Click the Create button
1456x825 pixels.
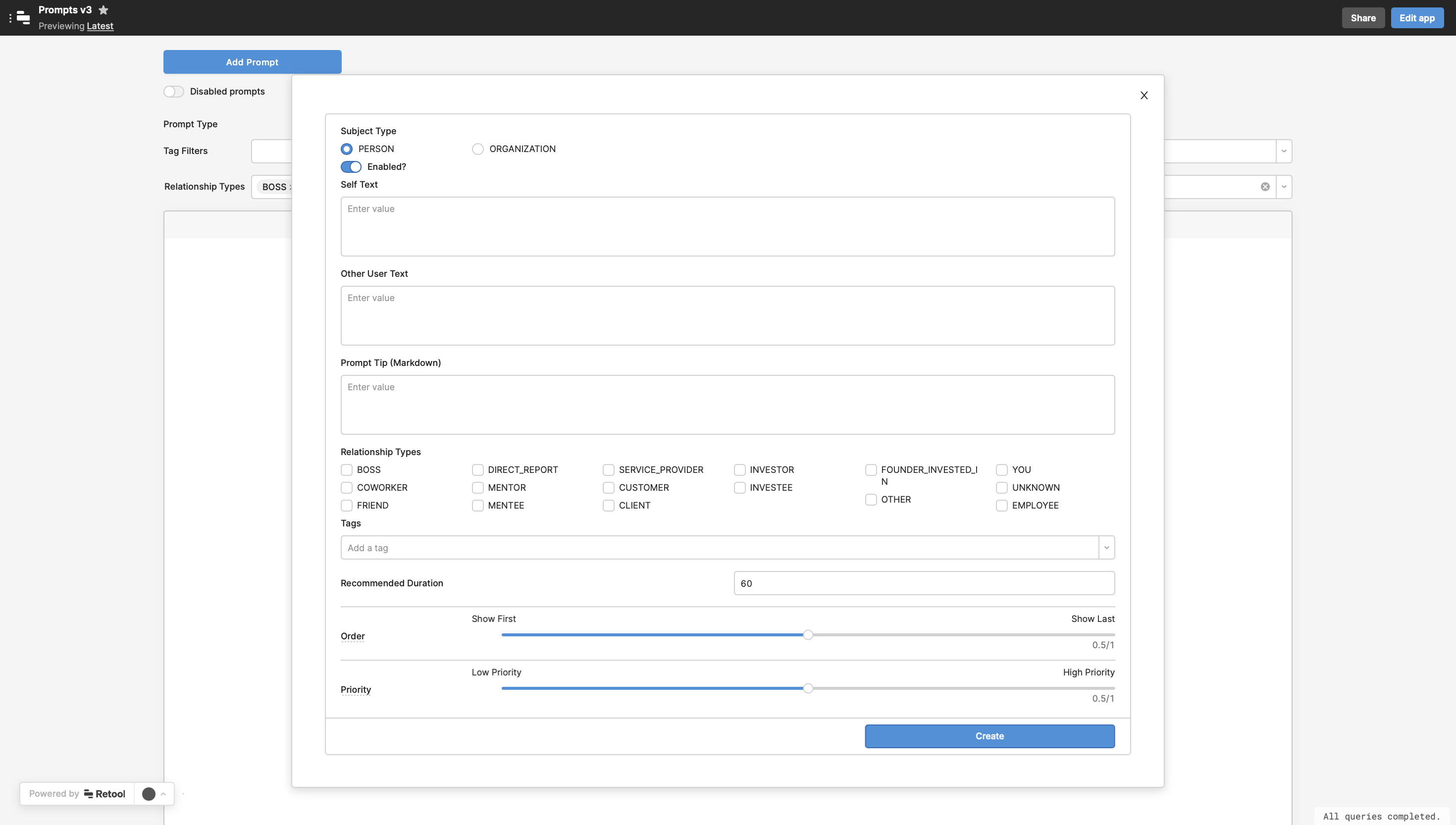989,736
